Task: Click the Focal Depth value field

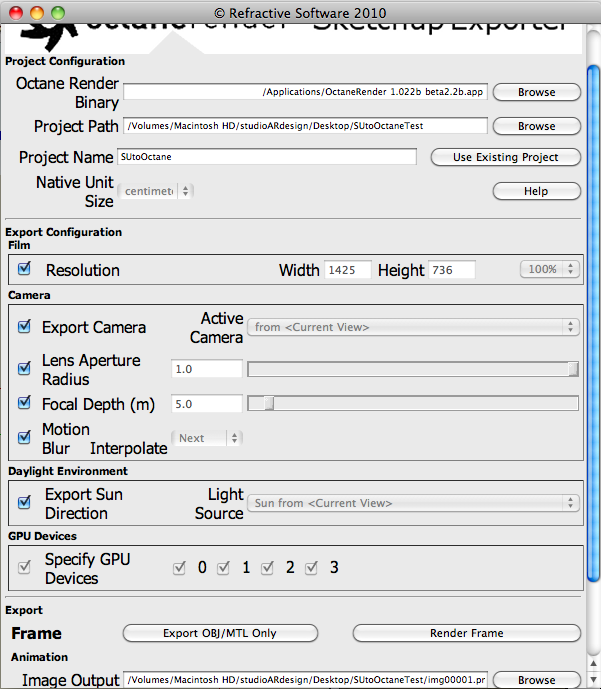Action: click(206, 403)
